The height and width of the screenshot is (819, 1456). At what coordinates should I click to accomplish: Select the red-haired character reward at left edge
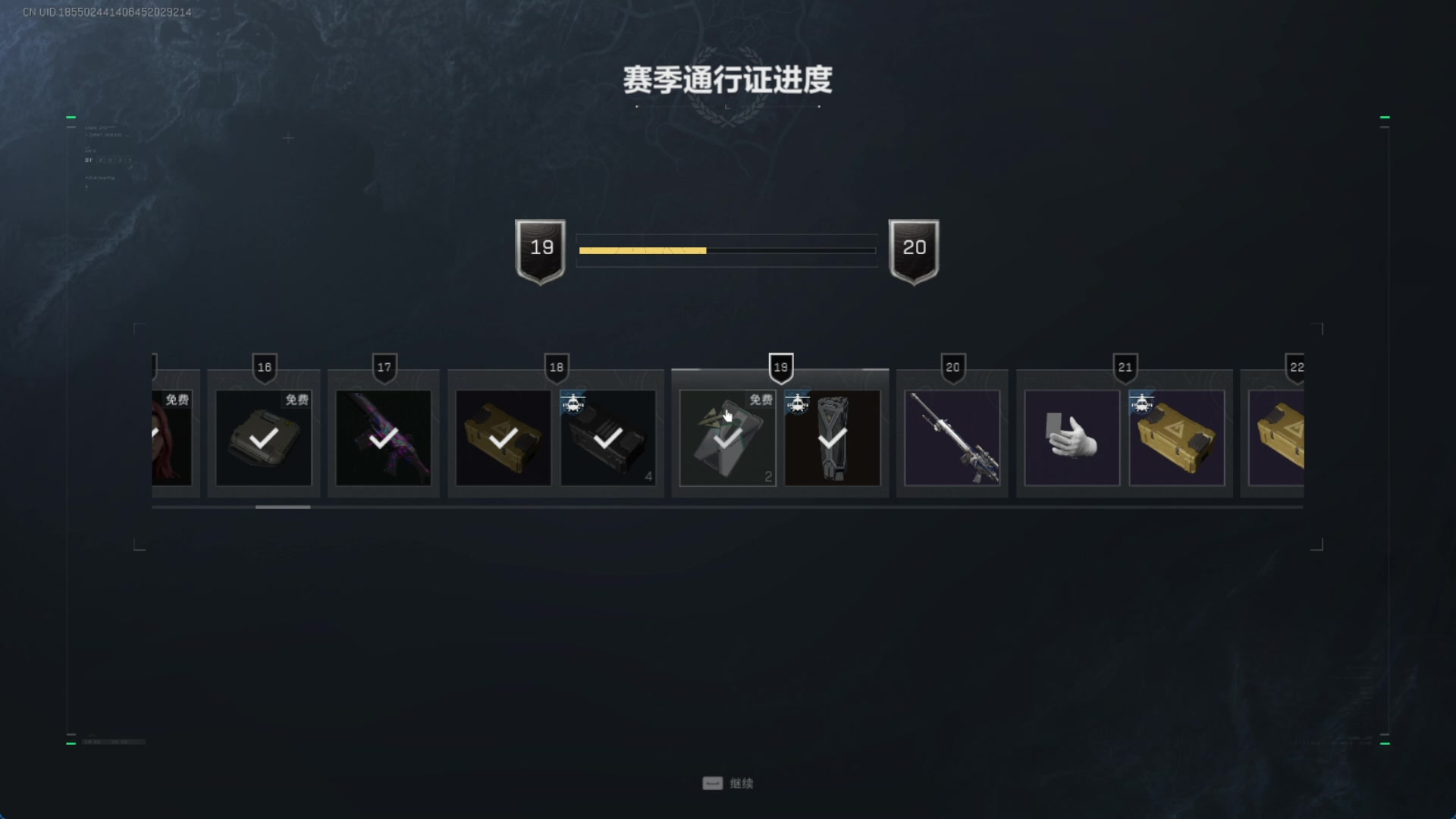(171, 438)
